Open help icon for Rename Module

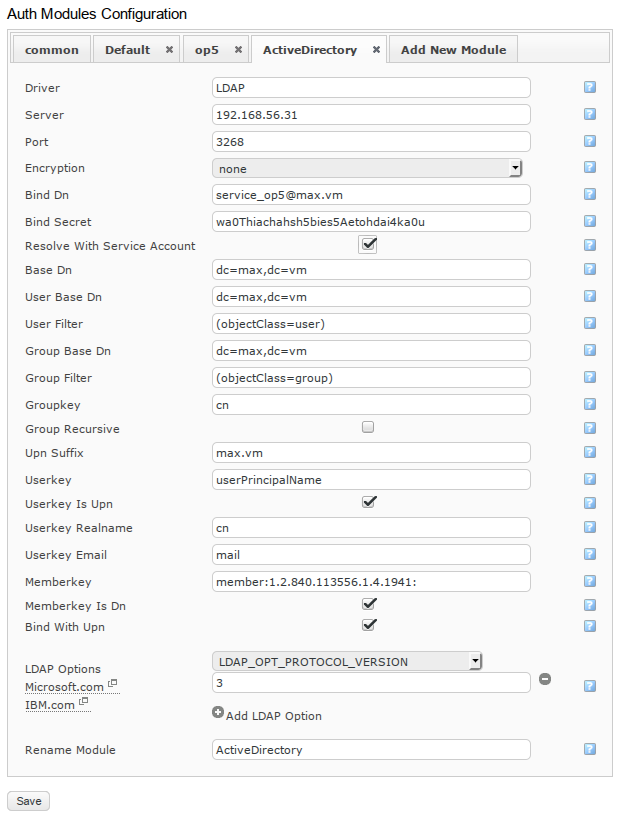coord(589,750)
